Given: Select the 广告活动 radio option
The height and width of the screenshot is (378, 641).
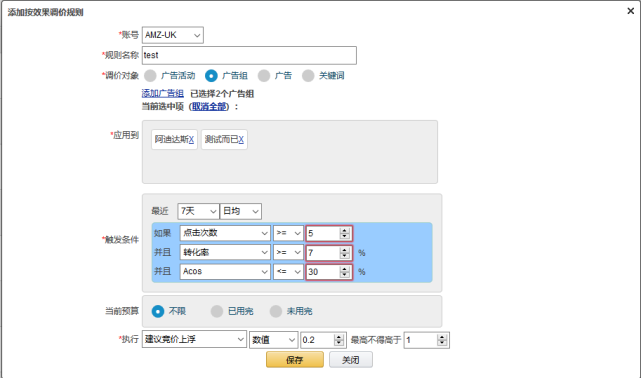Looking at the screenshot, I should point(150,76).
